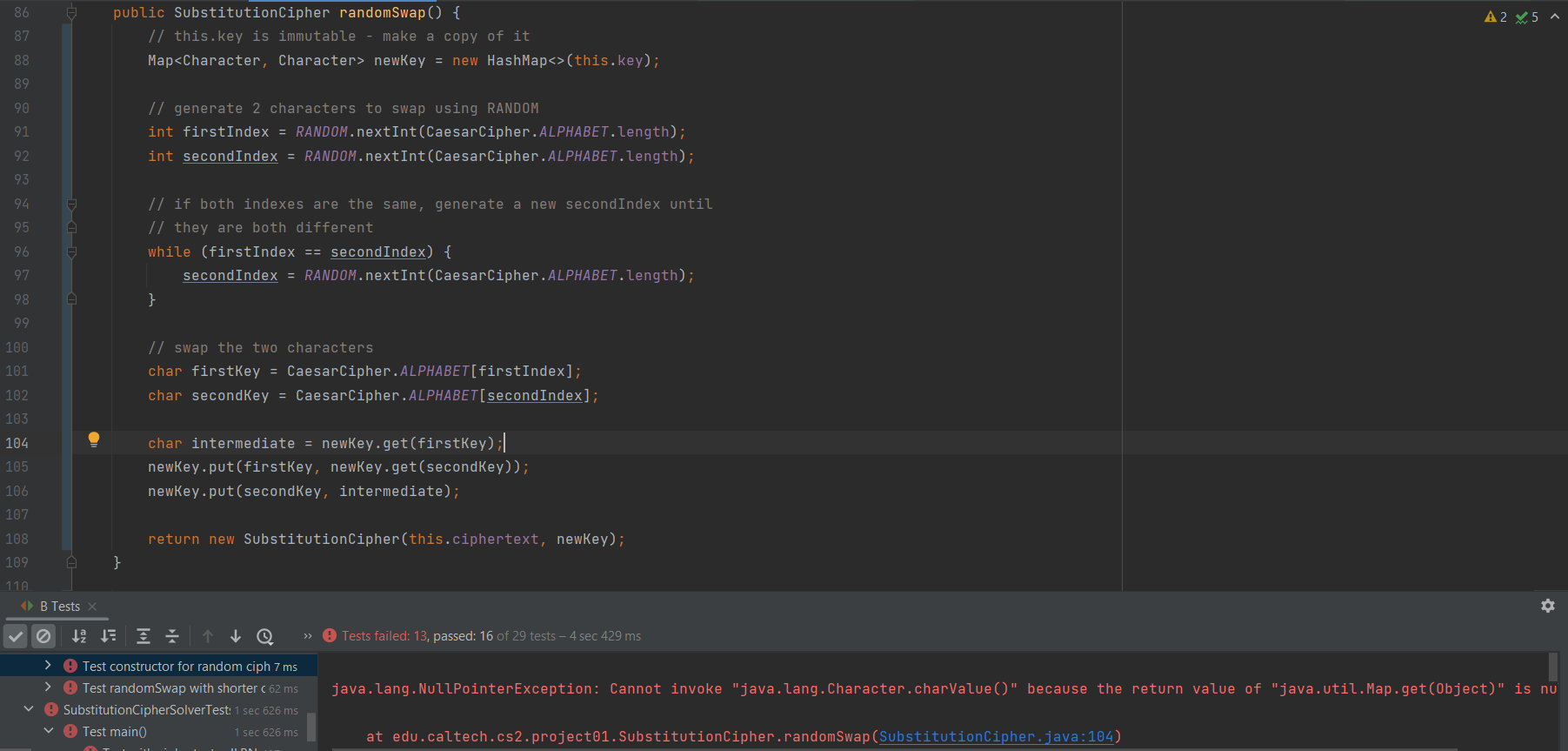The width and height of the screenshot is (1568, 751).
Task: Open the SubstitutionCipher.java:104 stack trace link
Action: coord(996,736)
